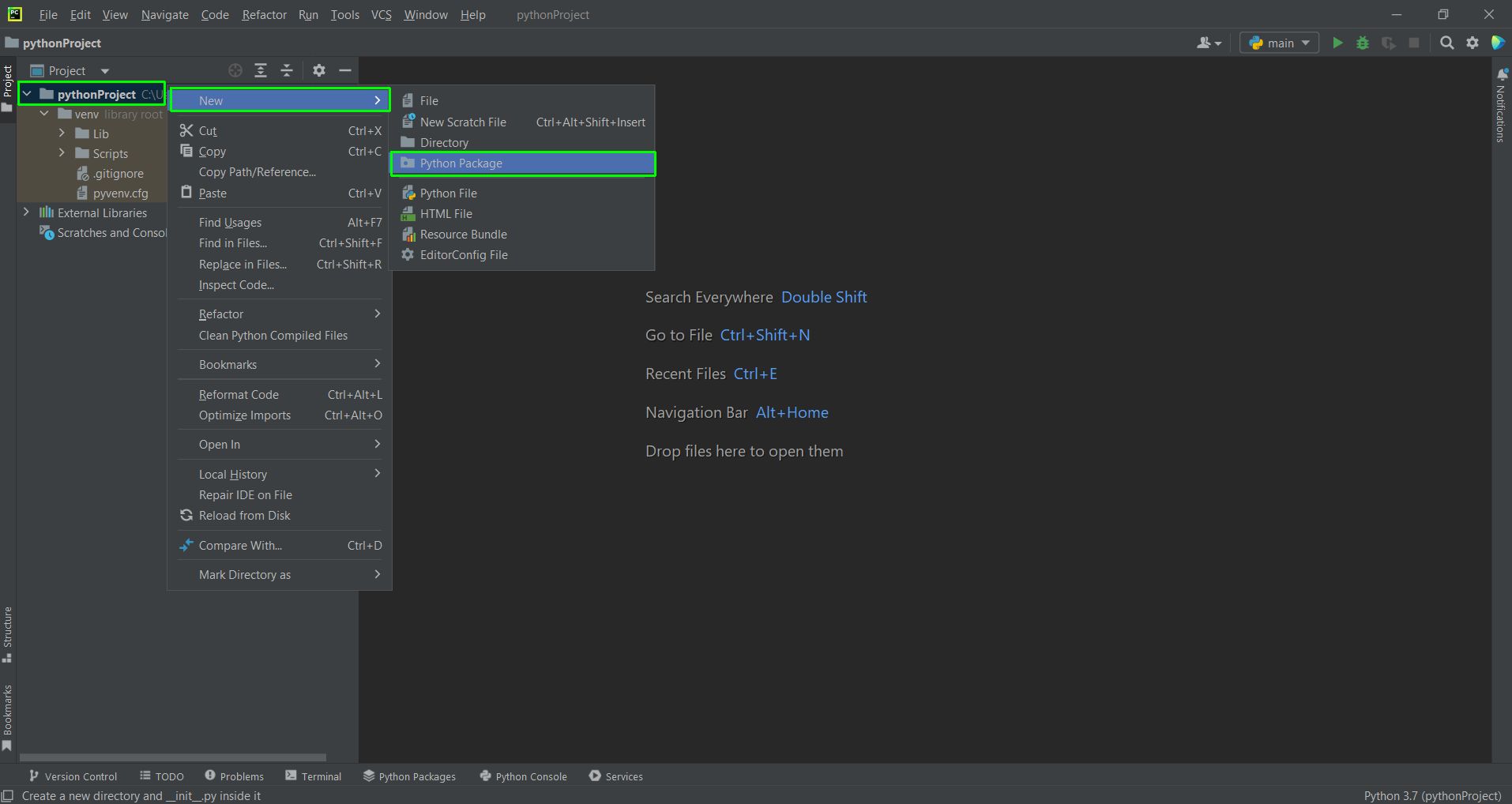Run the main configuration with green play icon
1512x804 pixels.
click(x=1337, y=43)
